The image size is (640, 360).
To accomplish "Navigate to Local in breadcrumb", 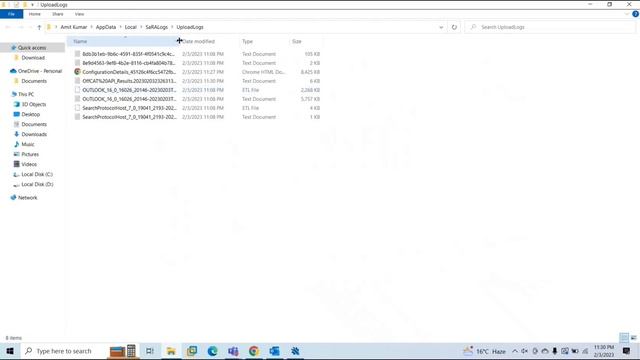I will 131,27.
